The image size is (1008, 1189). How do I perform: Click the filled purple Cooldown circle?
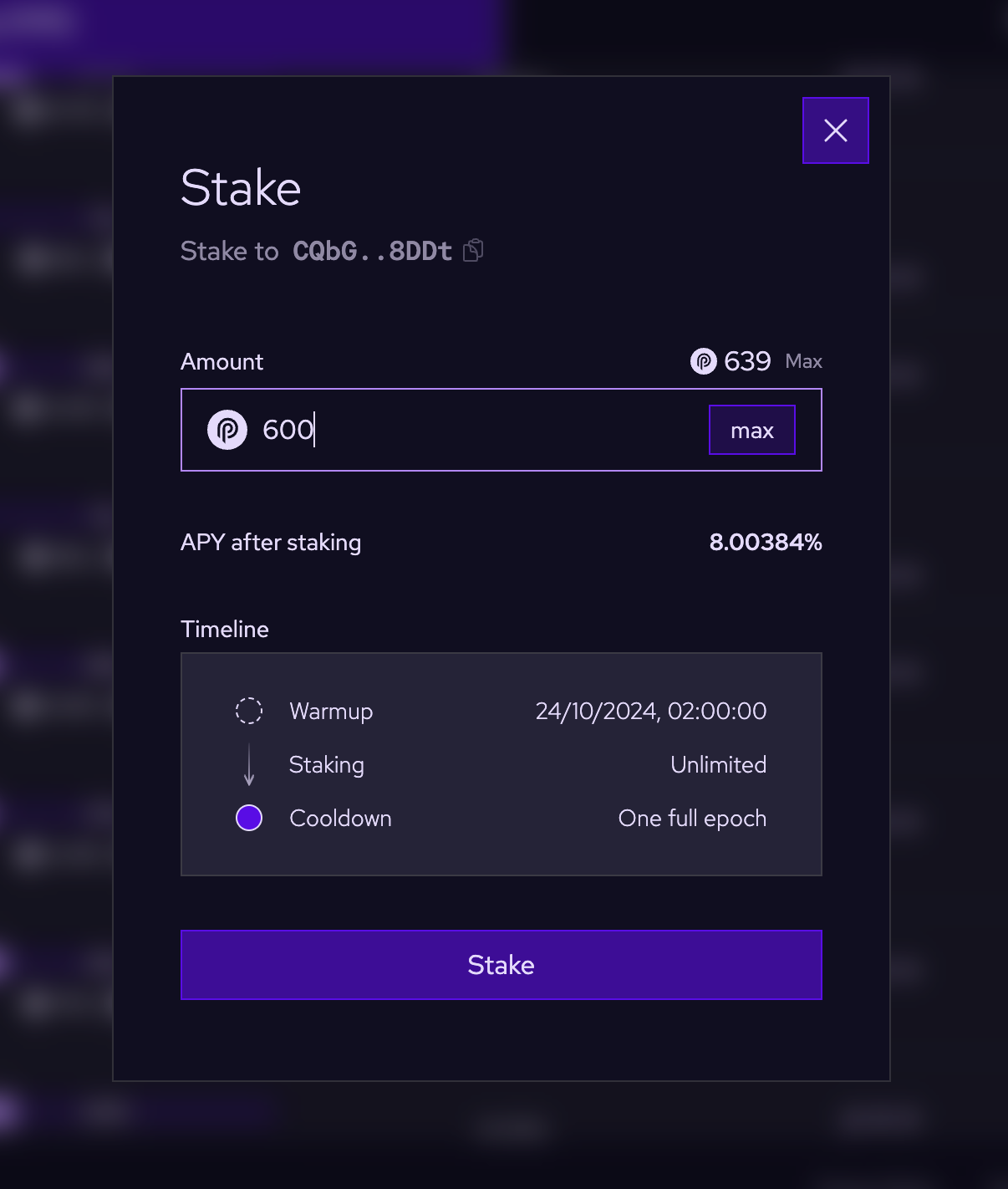pos(249,818)
